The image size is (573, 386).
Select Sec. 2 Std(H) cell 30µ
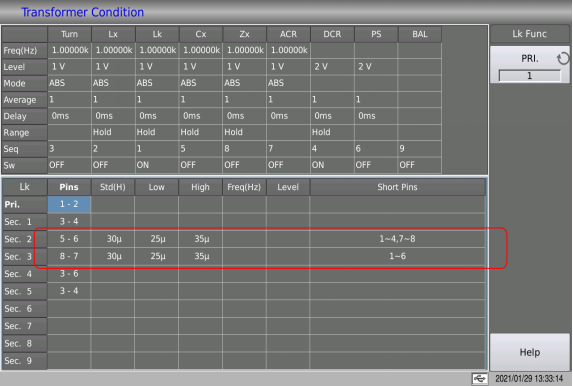(113, 239)
